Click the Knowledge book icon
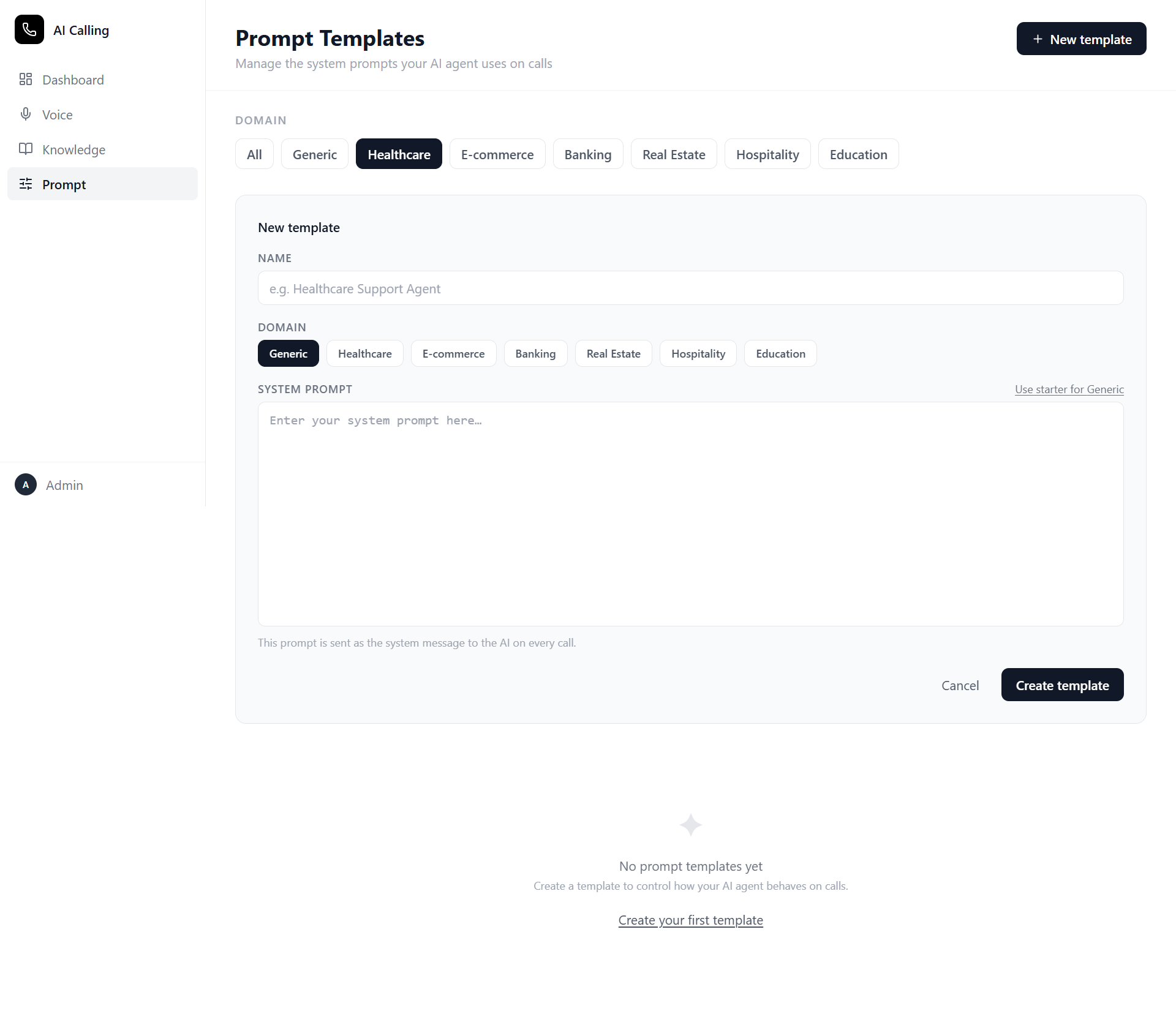The width and height of the screenshot is (1176, 1011). [x=26, y=149]
